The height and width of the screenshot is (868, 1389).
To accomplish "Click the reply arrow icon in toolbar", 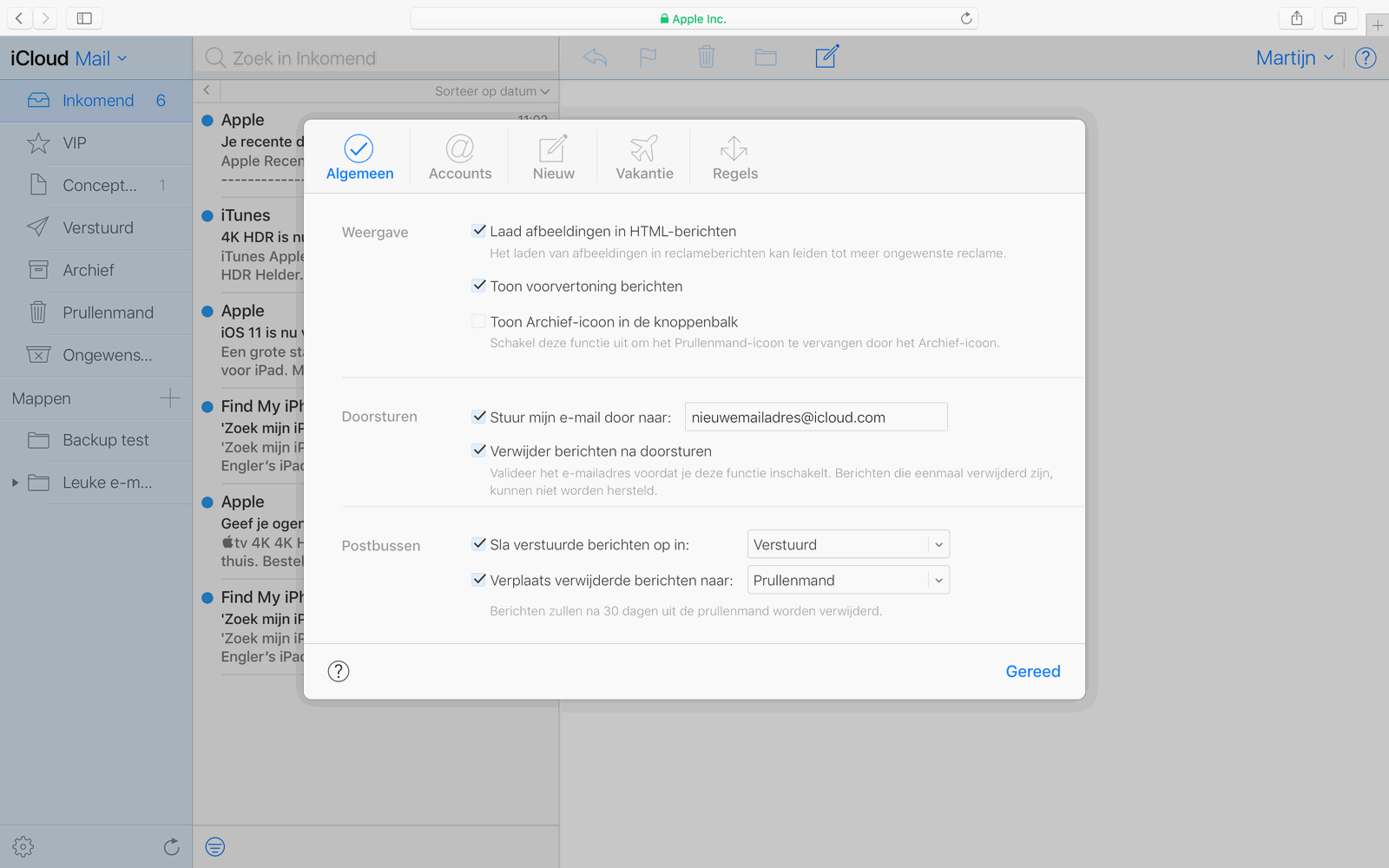I will [595, 57].
